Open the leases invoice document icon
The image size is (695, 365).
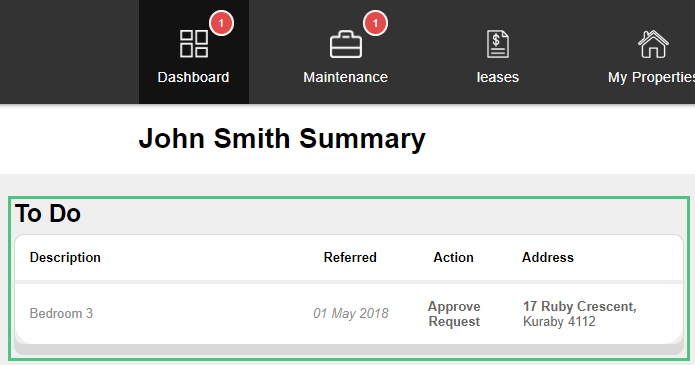click(498, 44)
